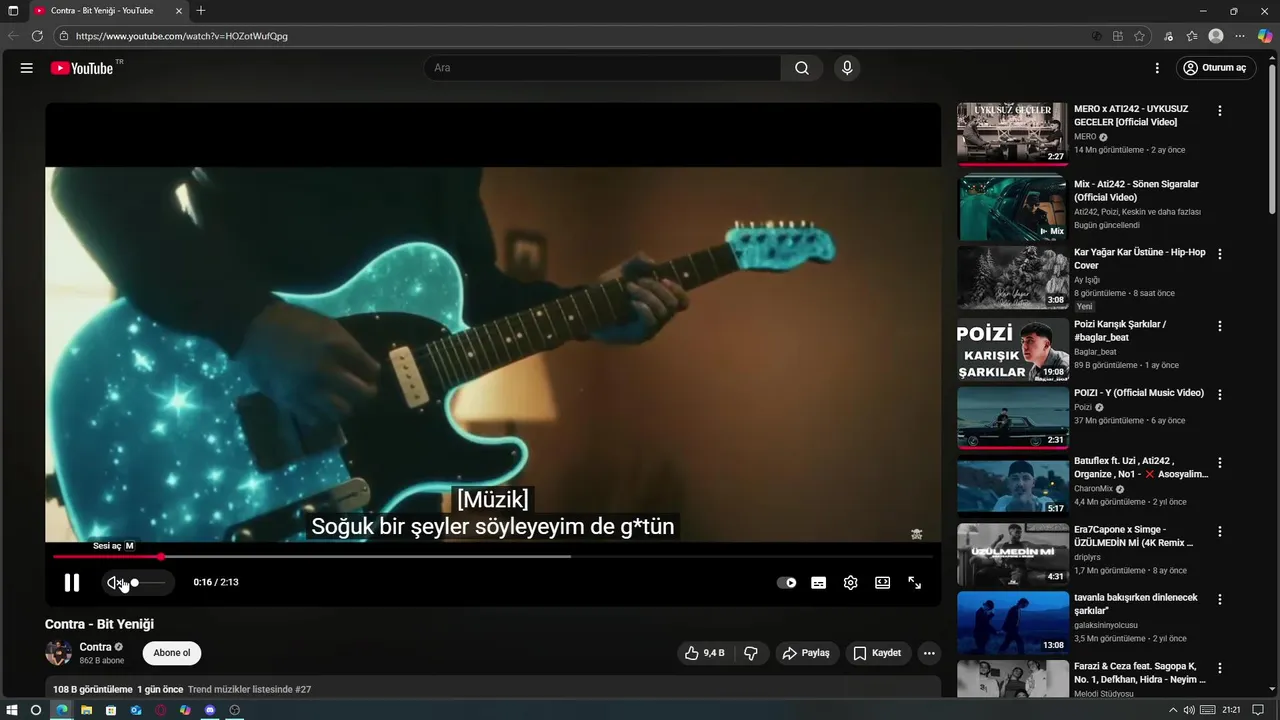Open the Contra channel avatar
The height and width of the screenshot is (720, 1280).
58,653
